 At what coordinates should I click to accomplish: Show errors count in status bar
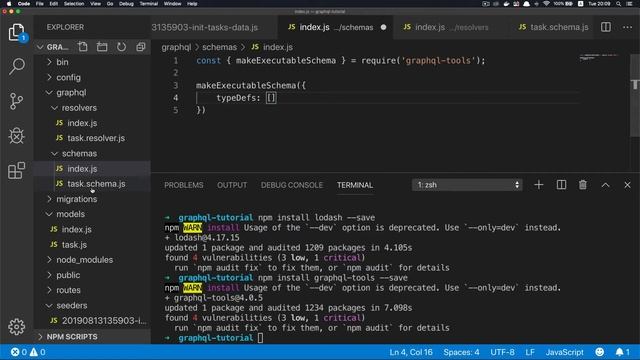point(19,352)
